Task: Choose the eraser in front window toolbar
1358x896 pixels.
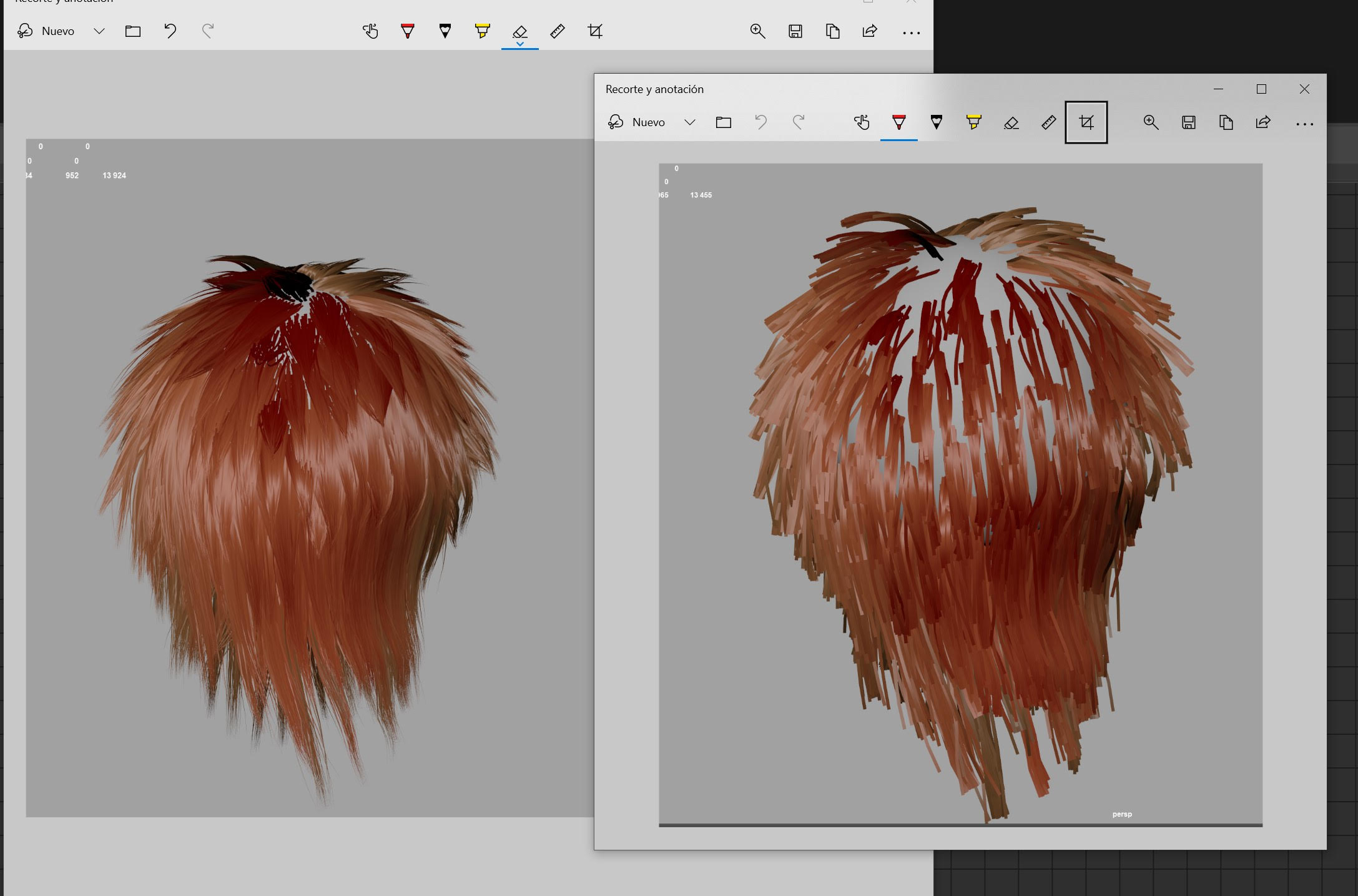Action: (x=1011, y=122)
